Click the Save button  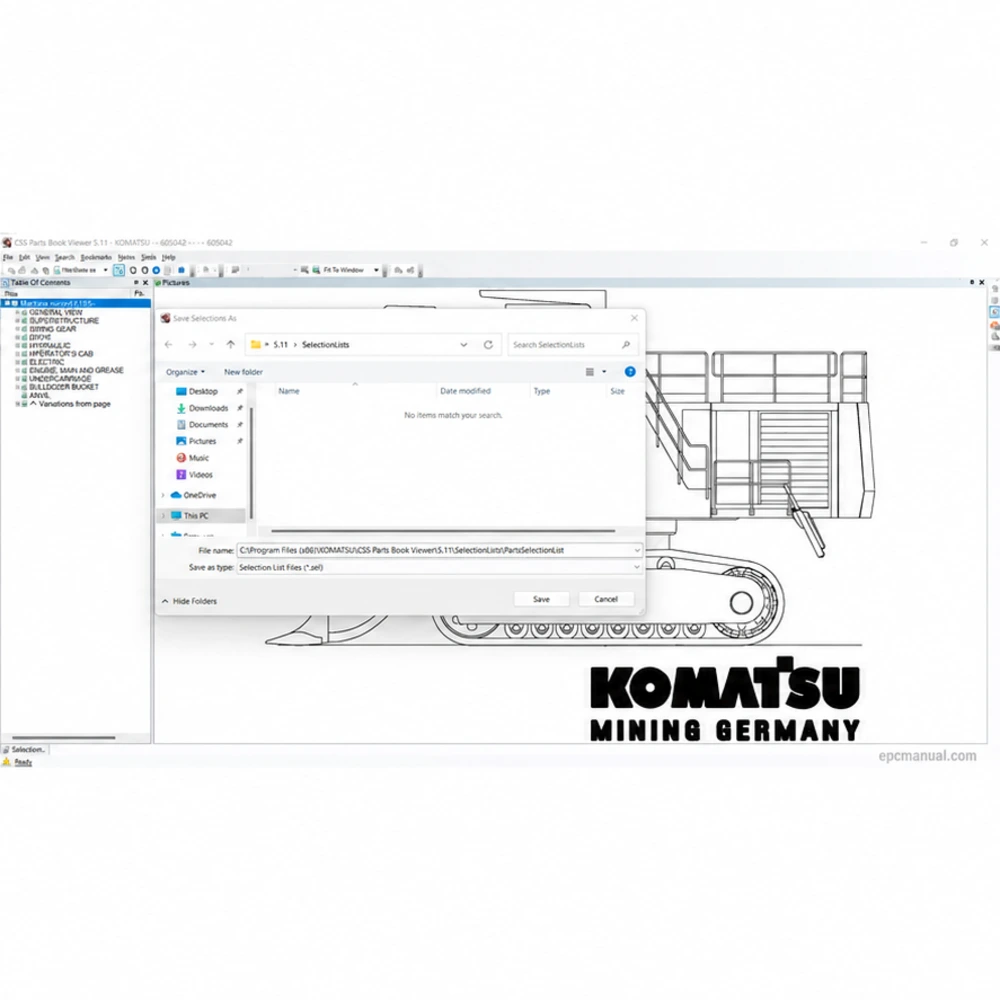click(x=541, y=599)
